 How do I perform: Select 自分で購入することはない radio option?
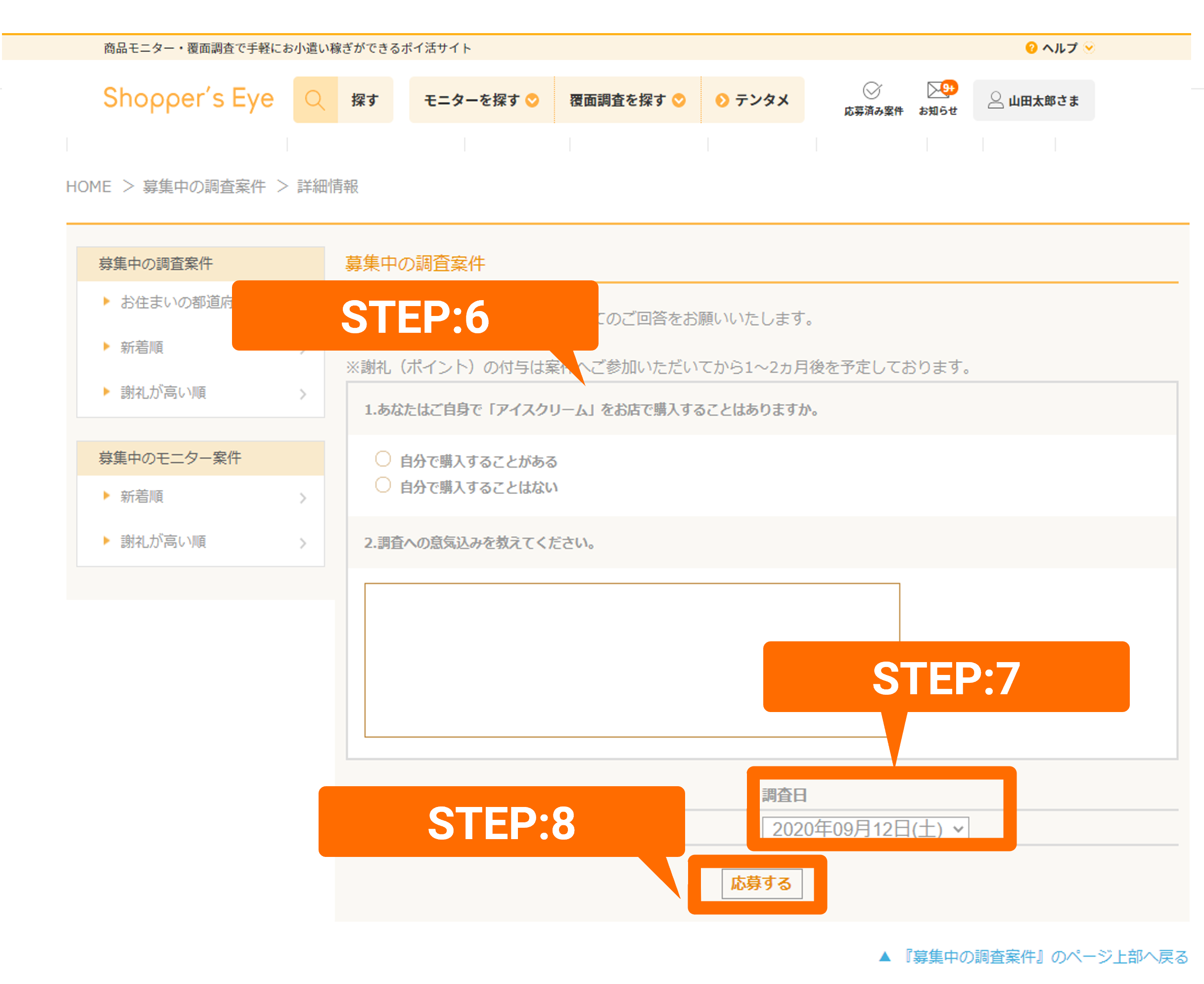click(x=383, y=485)
